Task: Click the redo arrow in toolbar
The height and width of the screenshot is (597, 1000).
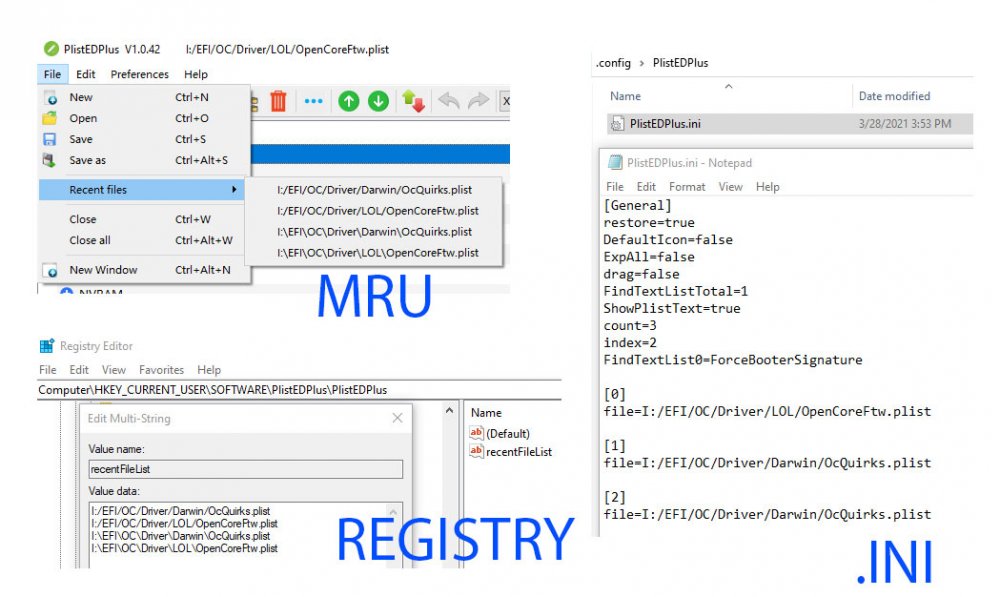Action: pyautogui.click(x=478, y=101)
